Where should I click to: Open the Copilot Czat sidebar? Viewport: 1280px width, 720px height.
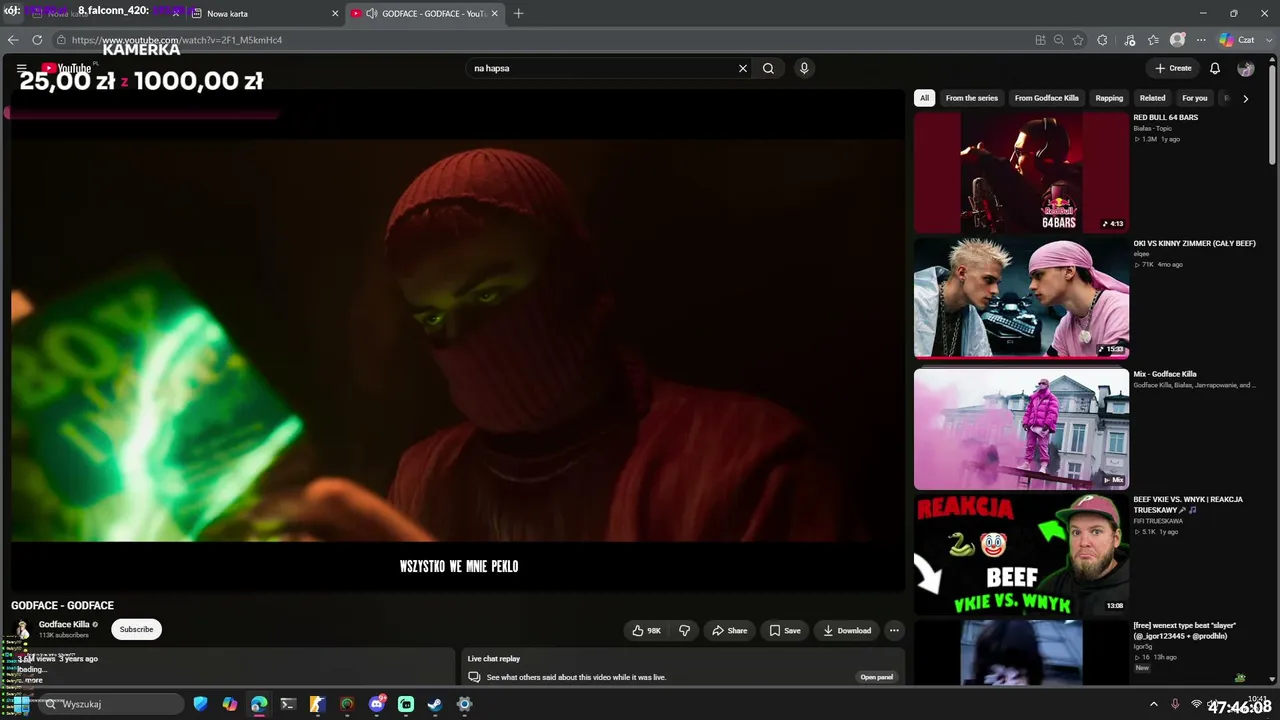(1238, 40)
